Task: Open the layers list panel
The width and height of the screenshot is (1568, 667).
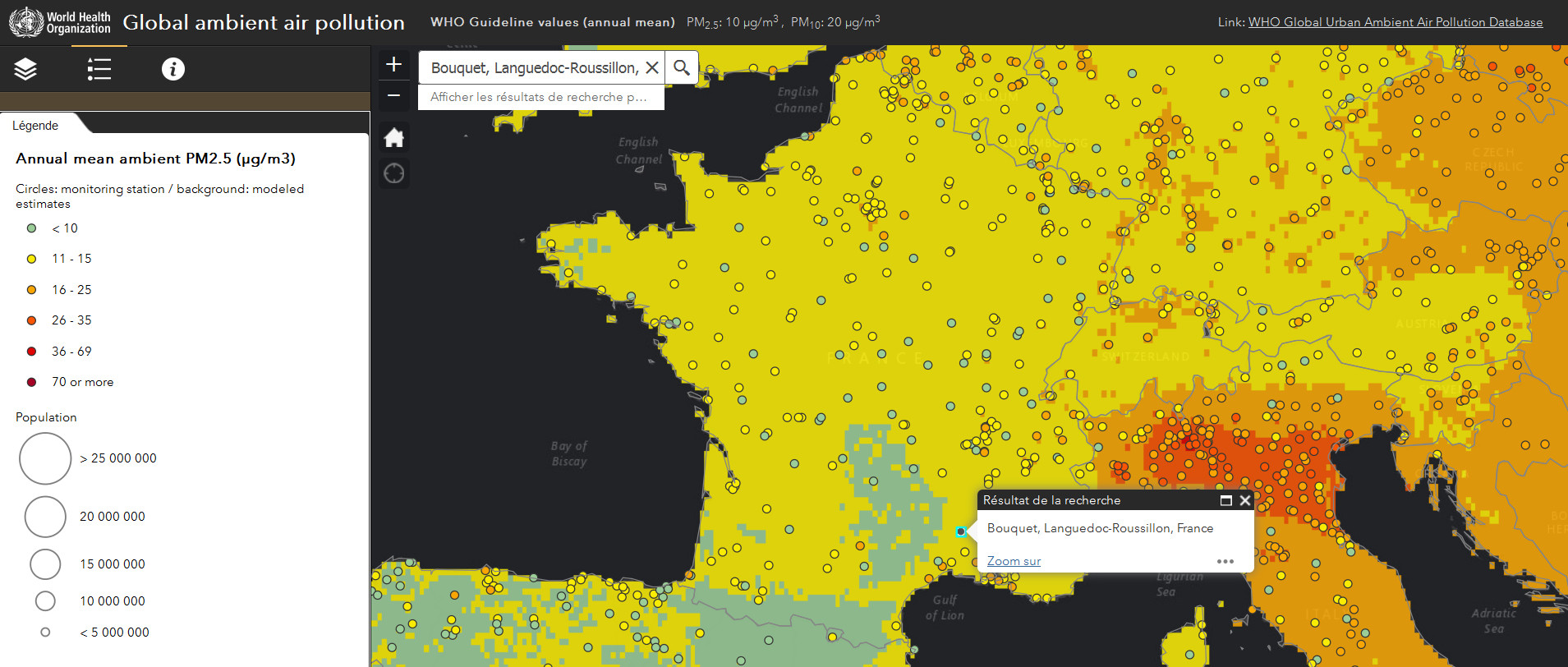Action: (x=25, y=69)
